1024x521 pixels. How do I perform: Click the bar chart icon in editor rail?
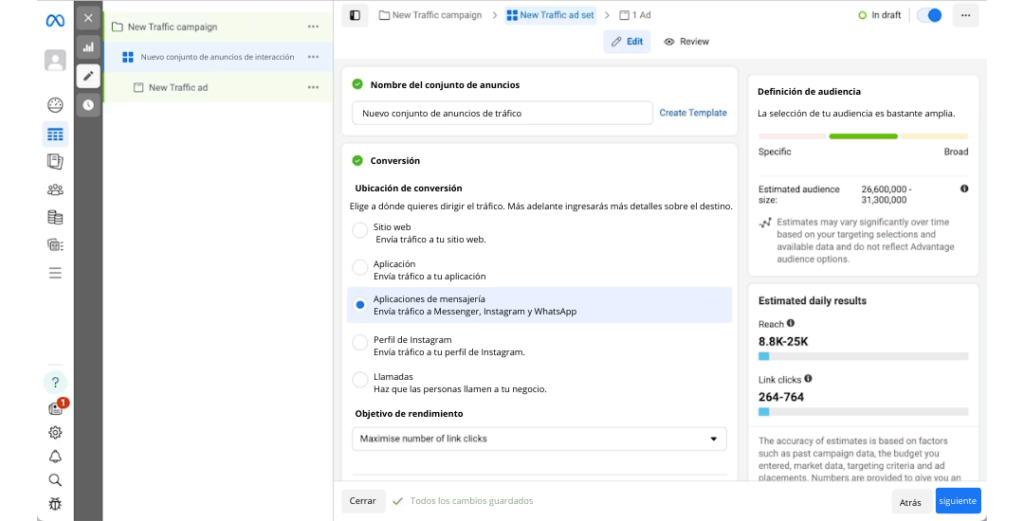pyautogui.click(x=88, y=47)
